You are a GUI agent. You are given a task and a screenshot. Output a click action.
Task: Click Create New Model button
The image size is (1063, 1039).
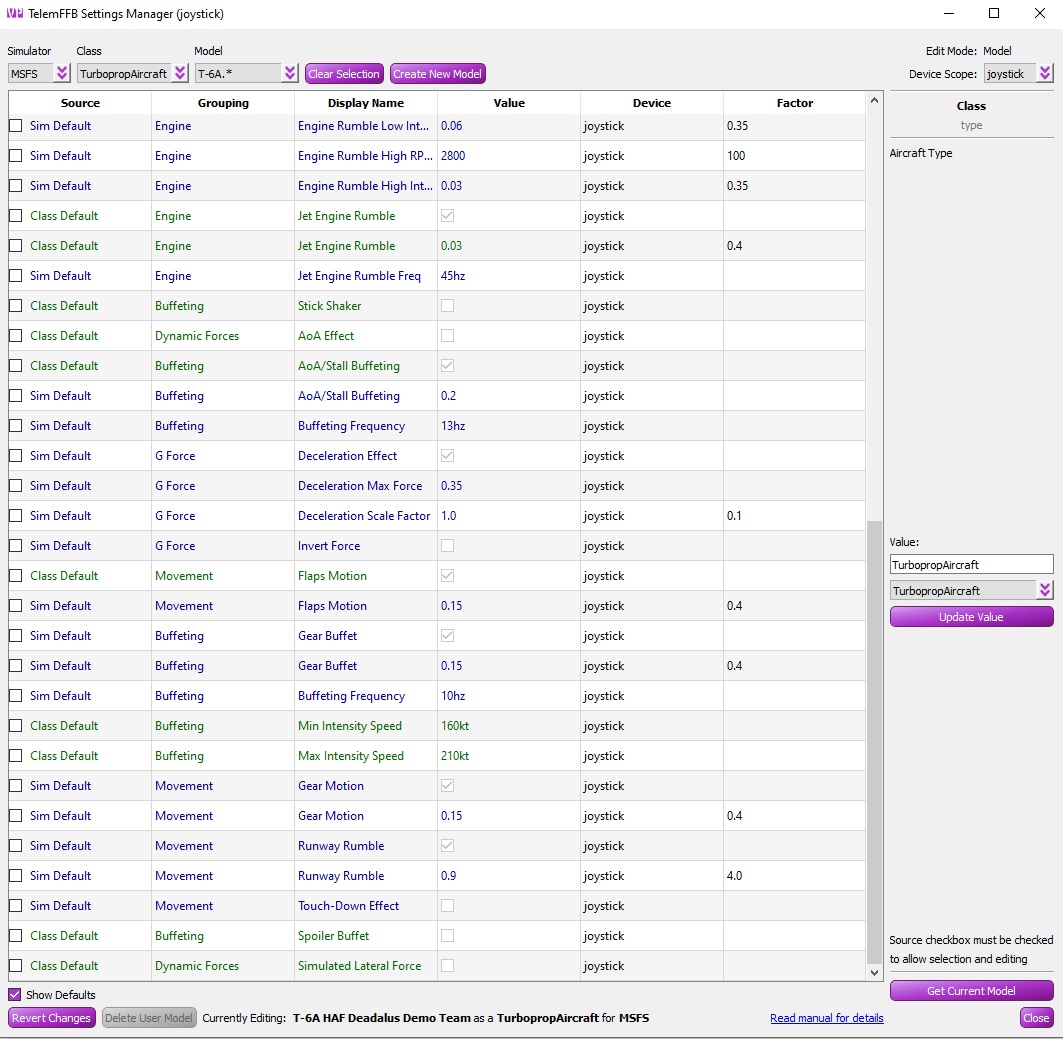click(437, 73)
